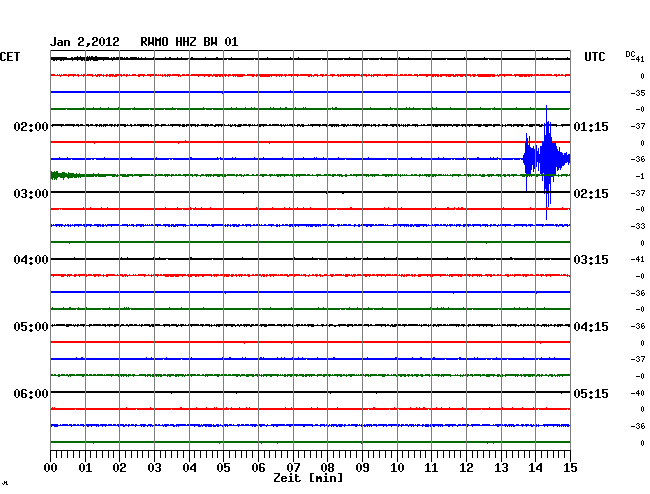650x494 pixels.
Task: Click the UTC time zone label
Action: point(594,57)
